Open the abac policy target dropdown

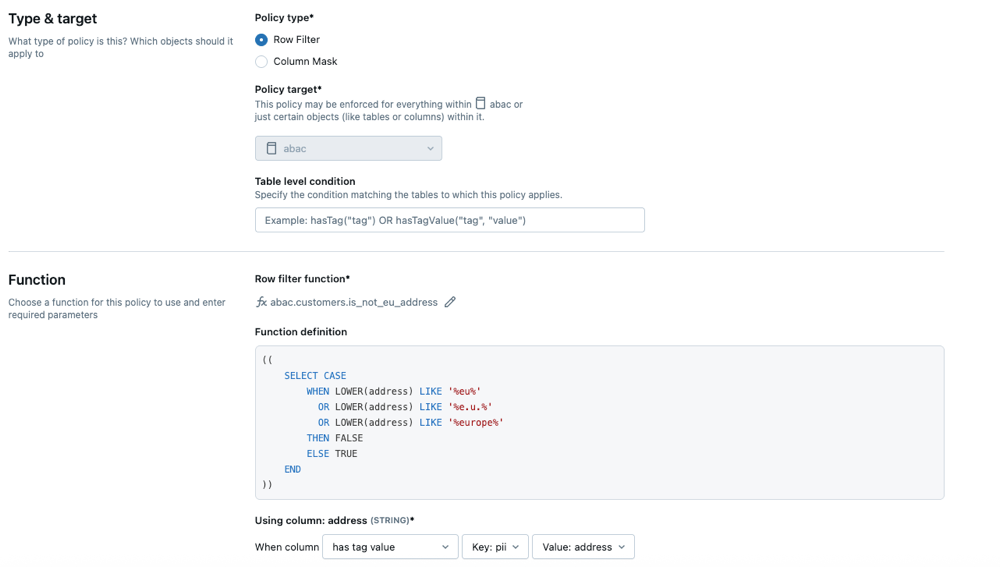click(x=348, y=149)
